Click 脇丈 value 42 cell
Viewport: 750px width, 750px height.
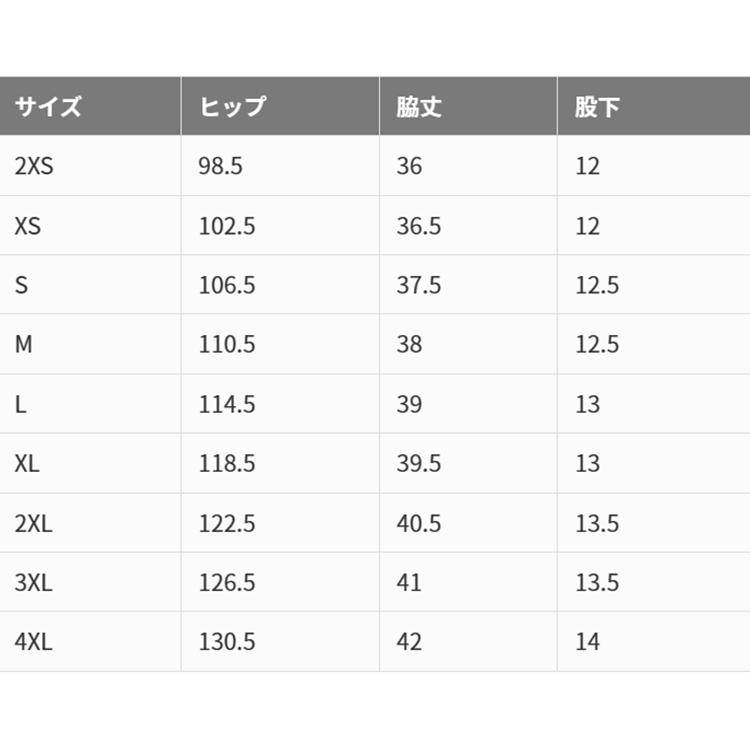tap(469, 641)
